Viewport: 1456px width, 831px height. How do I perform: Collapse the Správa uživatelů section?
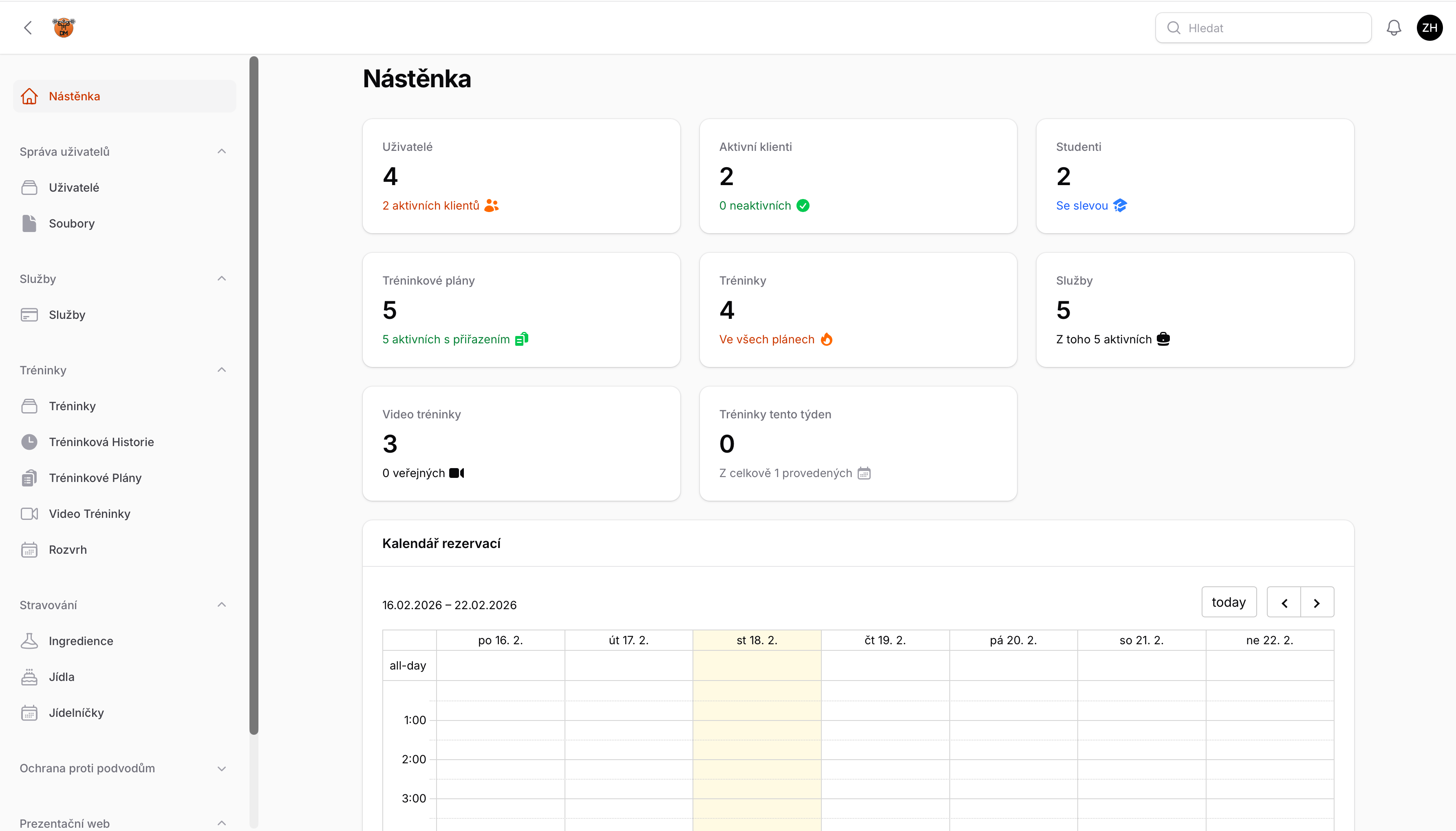point(222,151)
